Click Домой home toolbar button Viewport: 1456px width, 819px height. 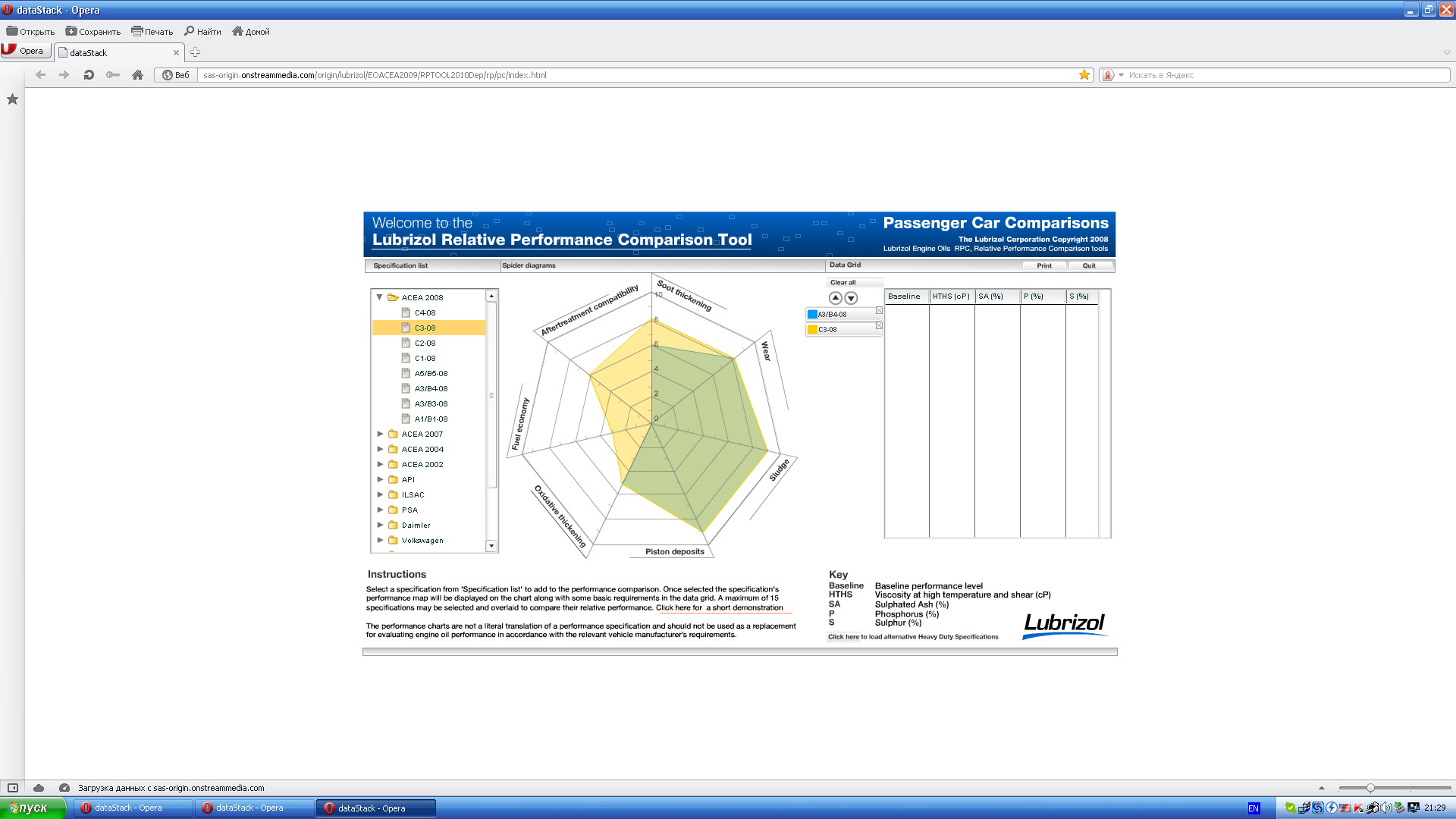(251, 32)
